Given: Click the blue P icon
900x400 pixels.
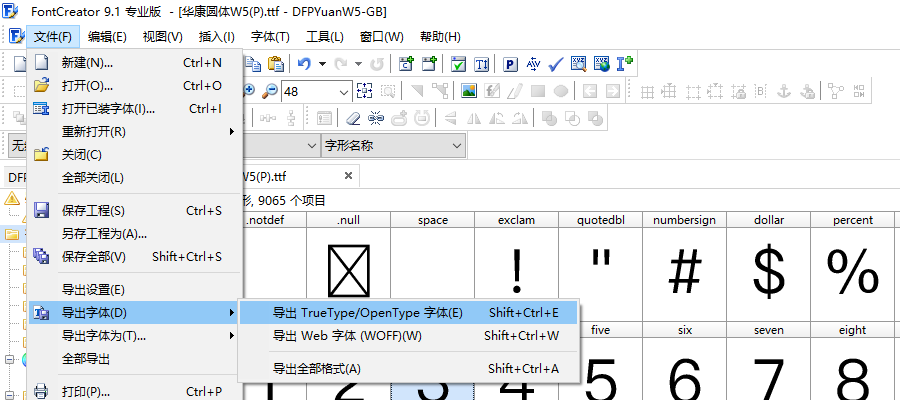Looking at the screenshot, I should tap(510, 64).
